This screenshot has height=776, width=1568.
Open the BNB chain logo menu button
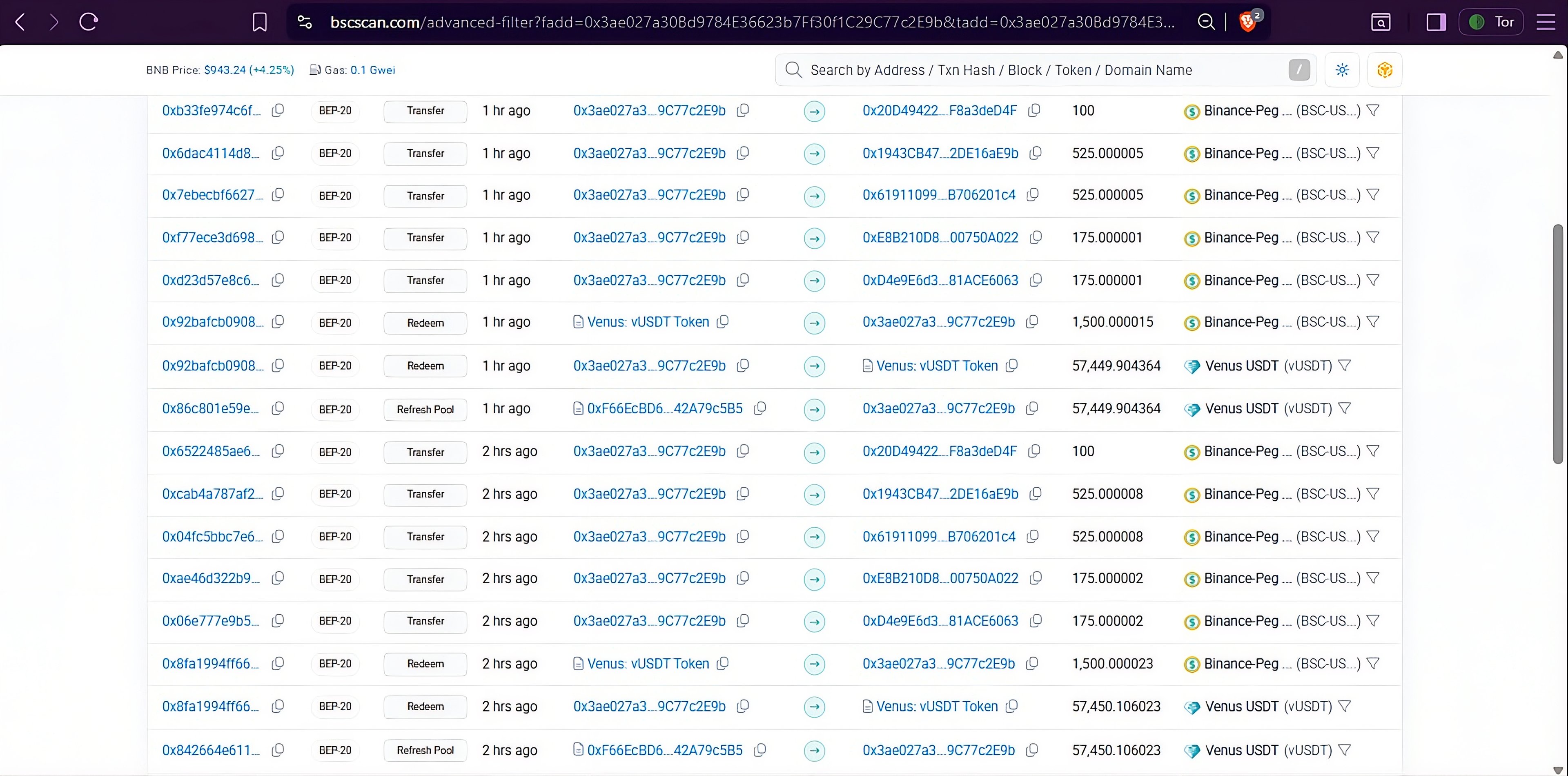[1384, 70]
